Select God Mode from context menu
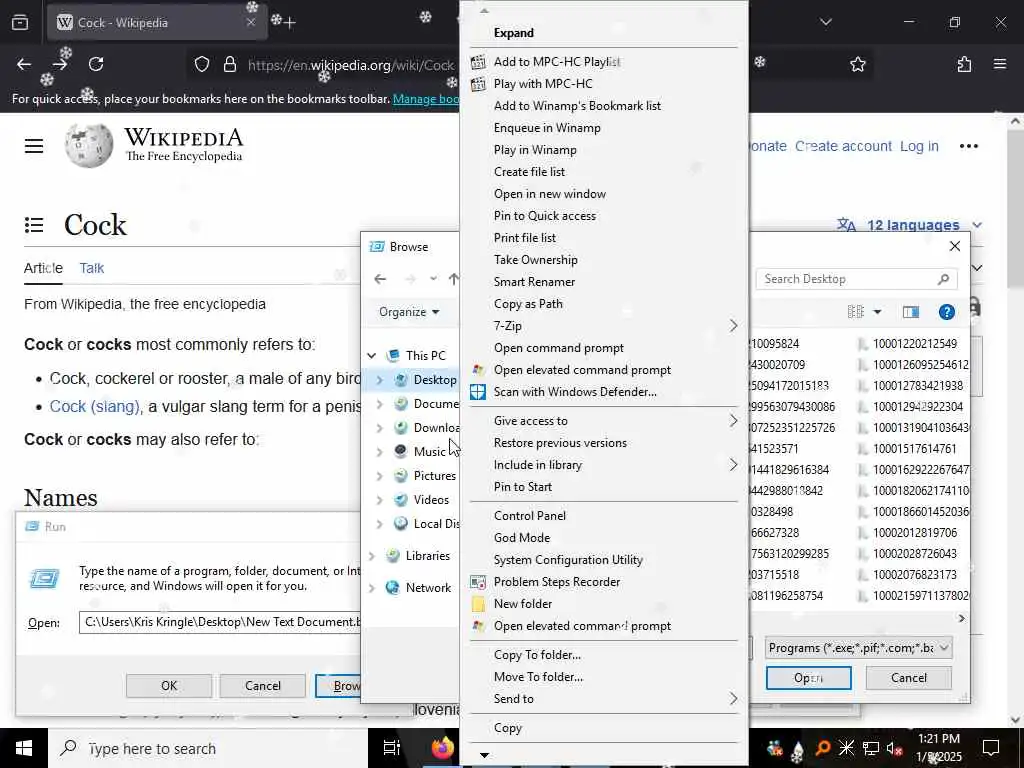 pos(603,538)
